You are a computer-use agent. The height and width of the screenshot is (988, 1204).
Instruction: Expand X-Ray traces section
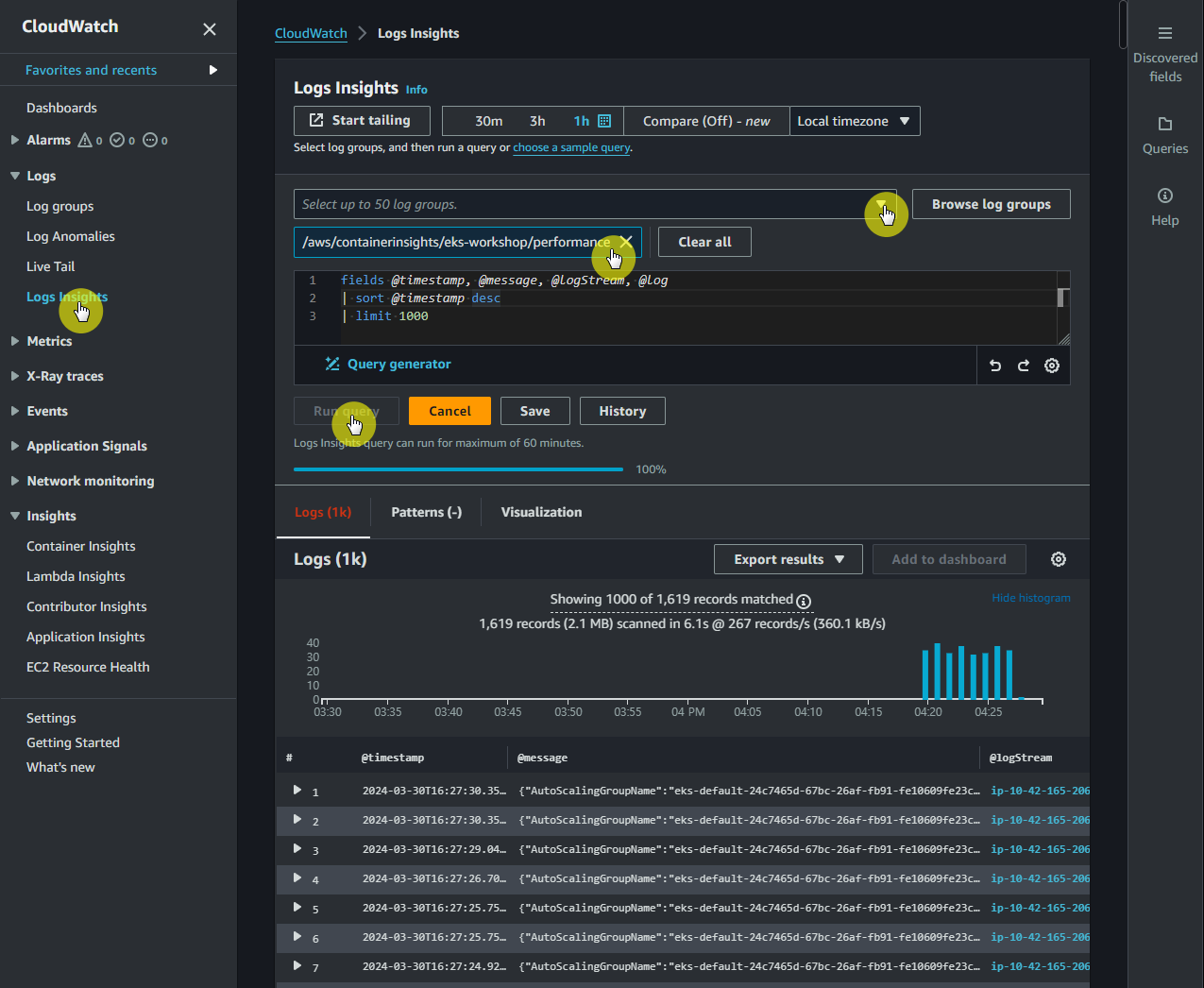click(x=15, y=376)
